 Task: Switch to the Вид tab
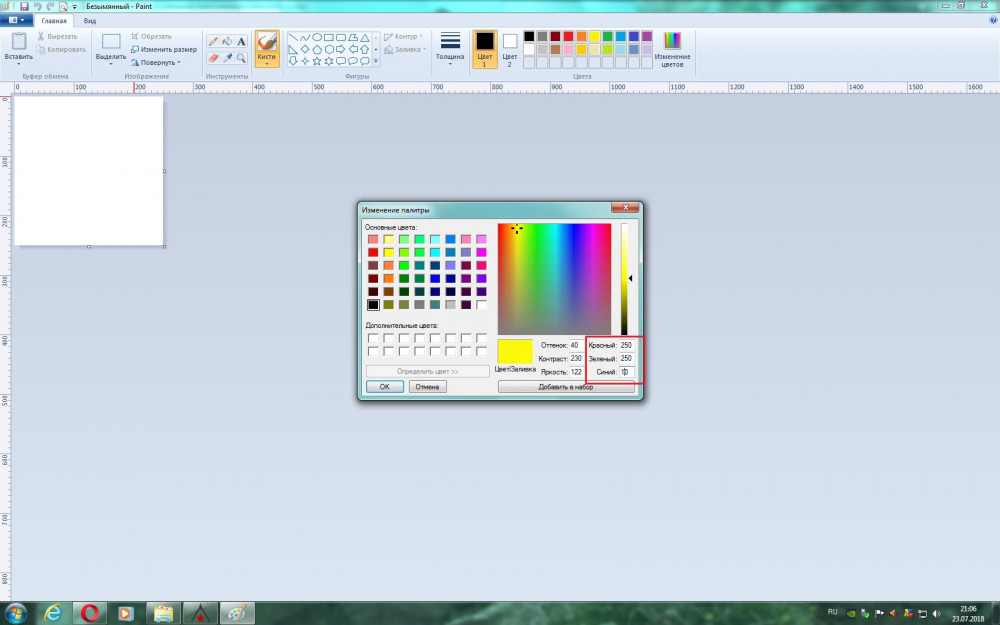(90, 20)
